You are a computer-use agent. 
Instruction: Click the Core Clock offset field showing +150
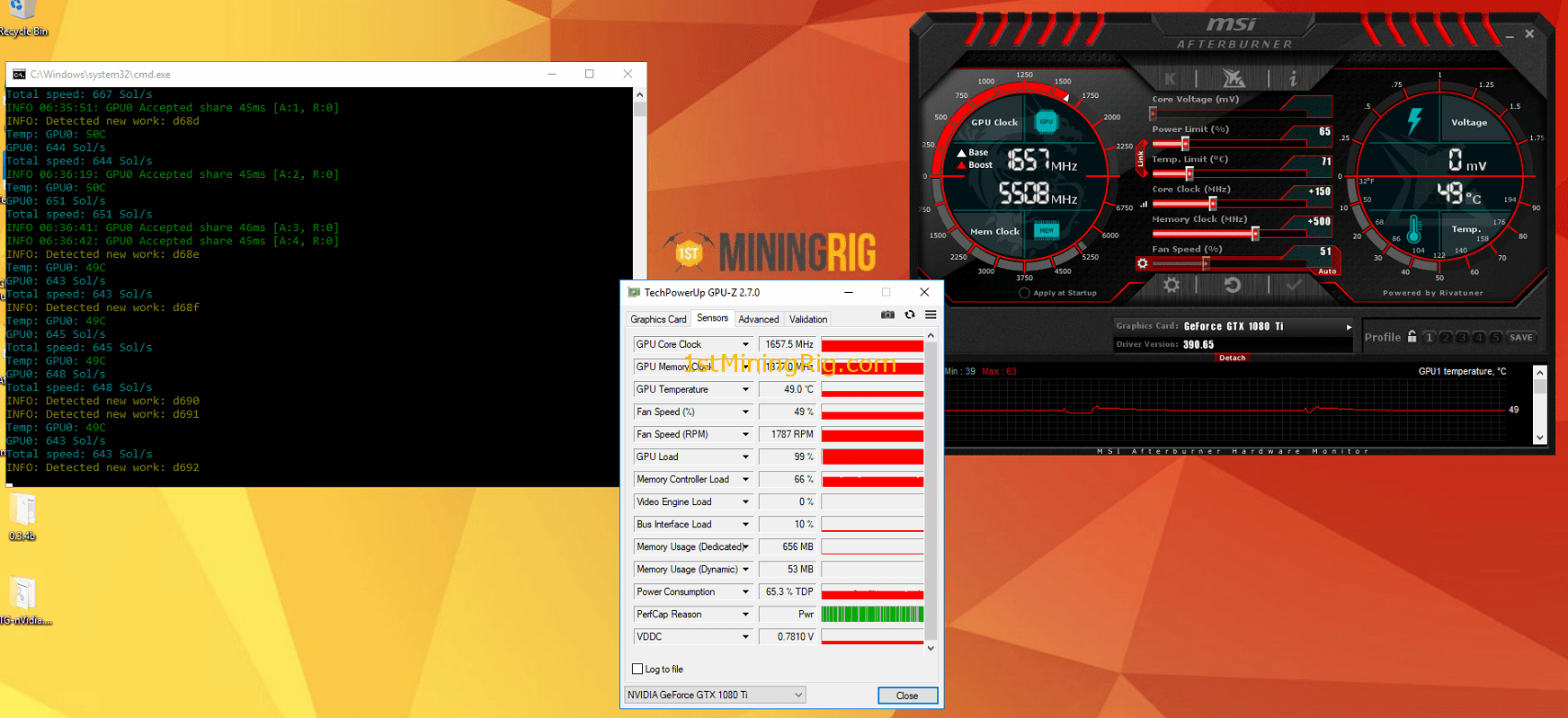click(1319, 191)
